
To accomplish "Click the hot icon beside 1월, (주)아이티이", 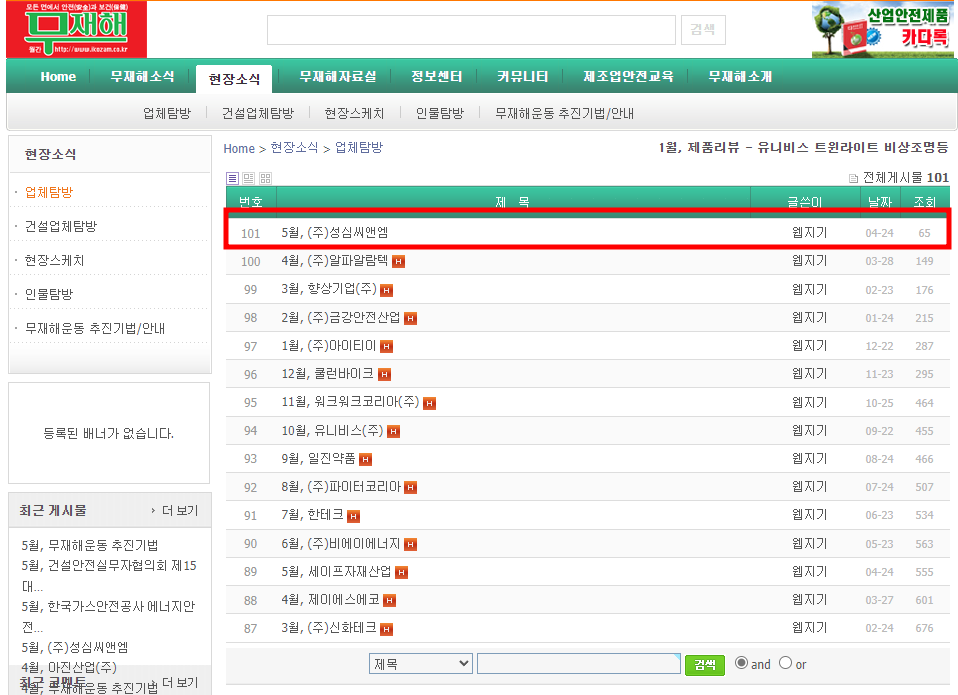I will click(x=386, y=347).
